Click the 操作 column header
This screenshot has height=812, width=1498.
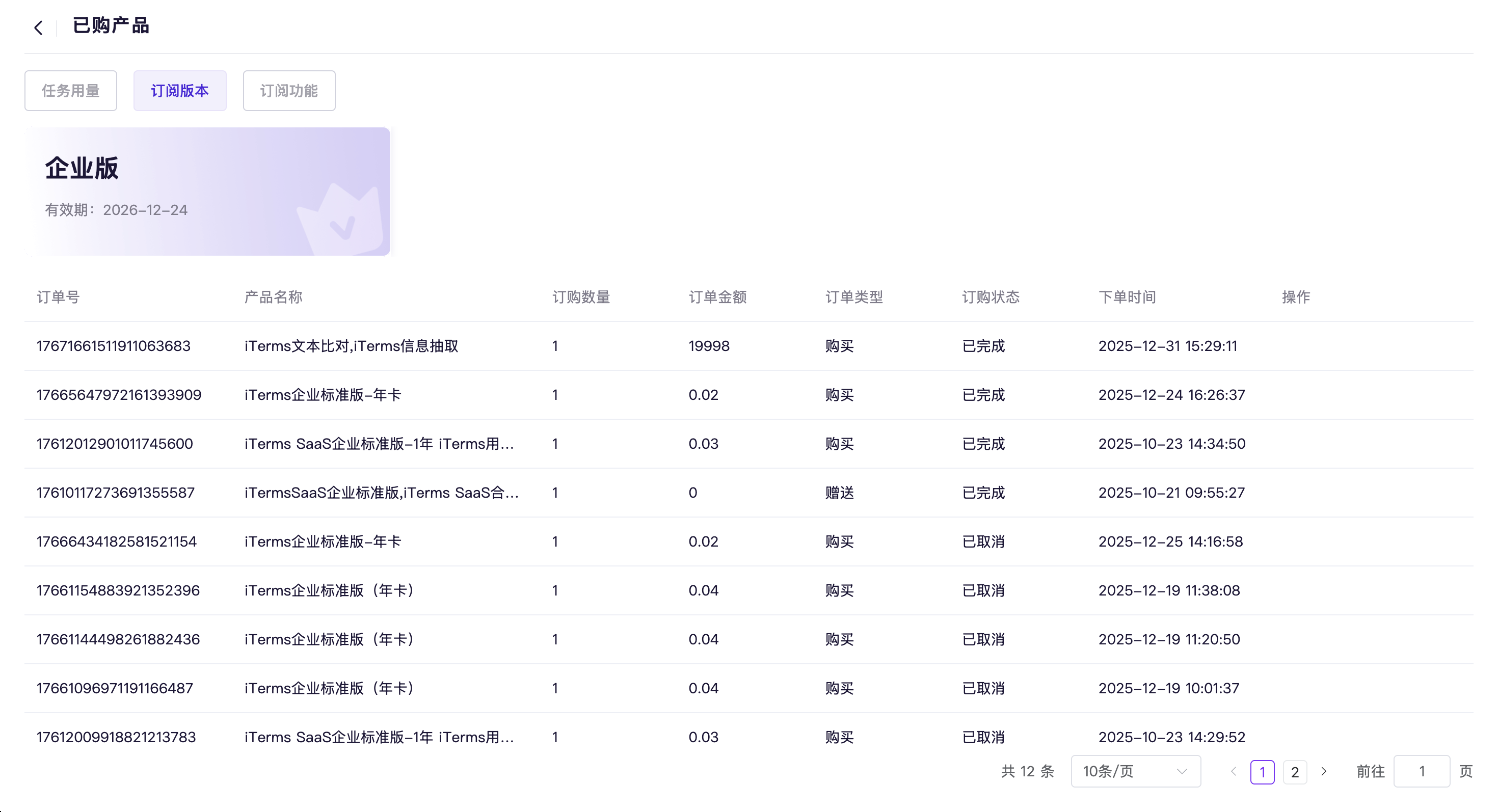(x=1295, y=297)
